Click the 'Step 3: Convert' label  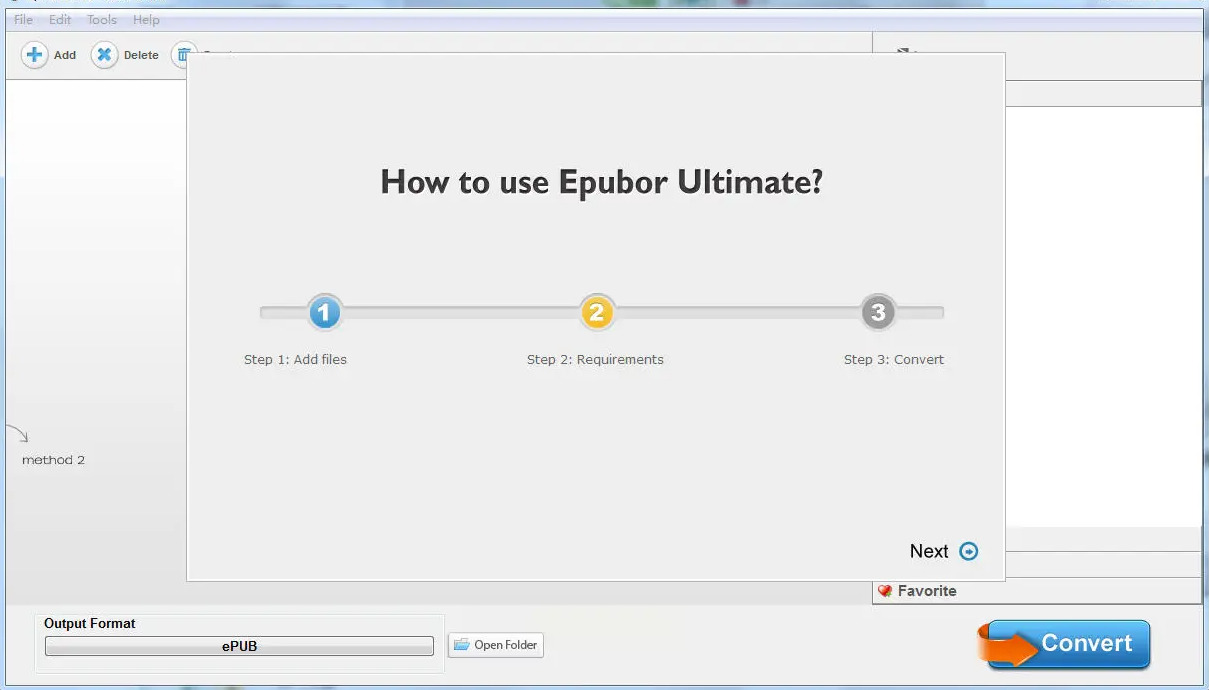(894, 360)
